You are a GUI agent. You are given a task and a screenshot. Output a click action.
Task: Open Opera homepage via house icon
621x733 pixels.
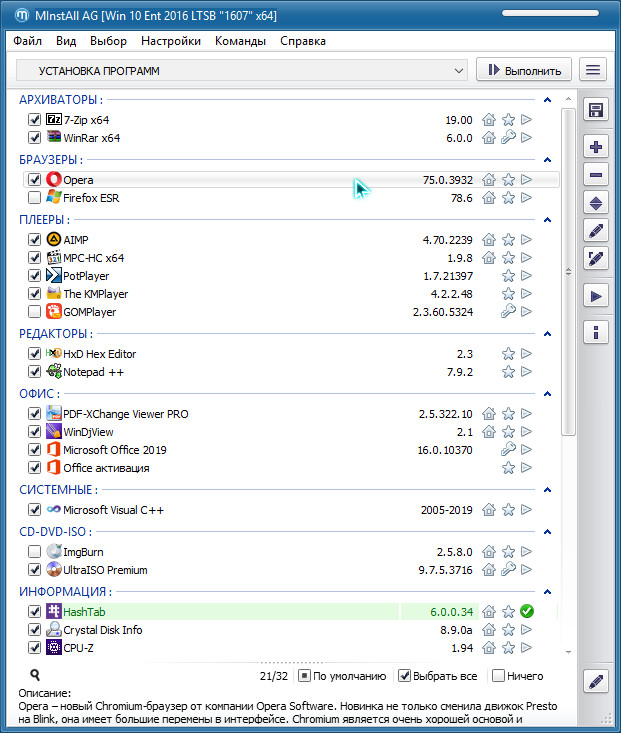(489, 180)
